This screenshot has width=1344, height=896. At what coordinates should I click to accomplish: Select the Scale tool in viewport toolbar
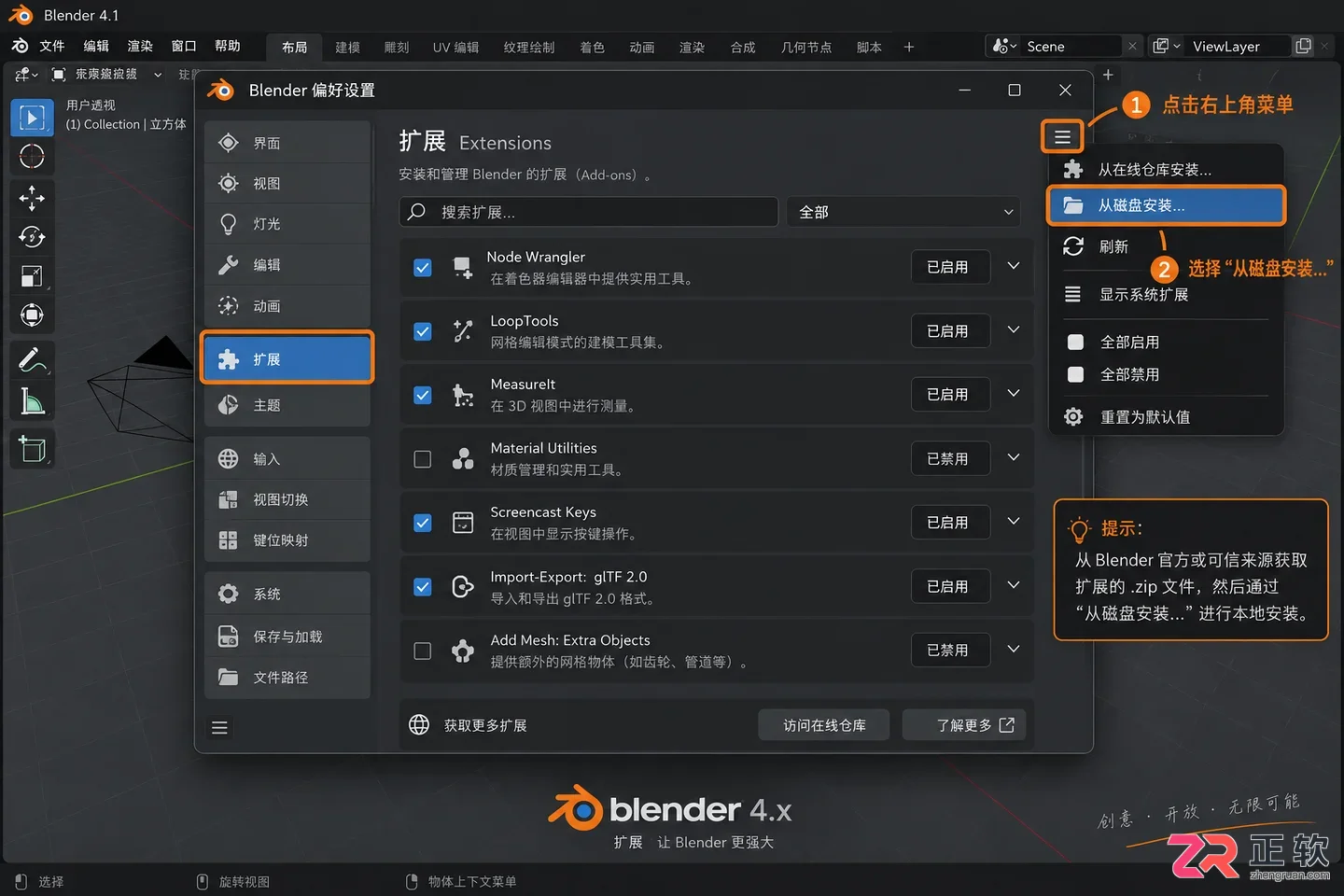click(x=32, y=276)
